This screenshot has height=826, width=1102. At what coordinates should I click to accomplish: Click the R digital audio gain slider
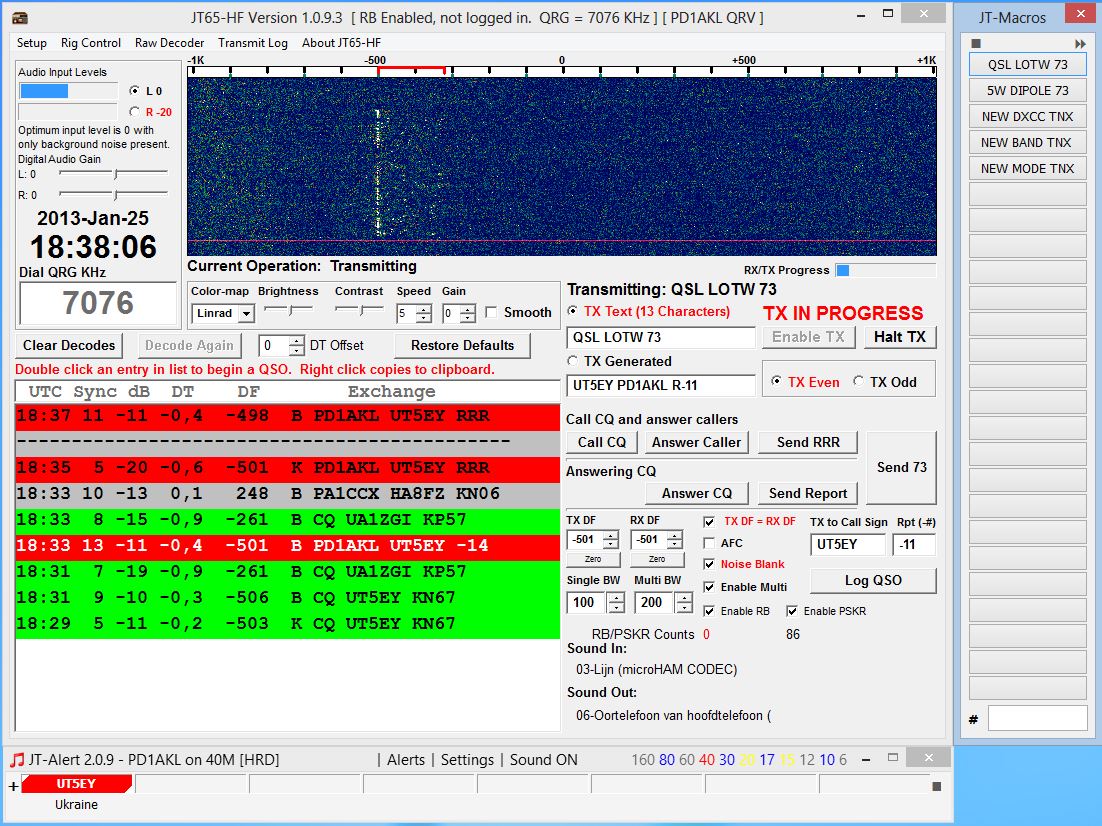coord(113,193)
